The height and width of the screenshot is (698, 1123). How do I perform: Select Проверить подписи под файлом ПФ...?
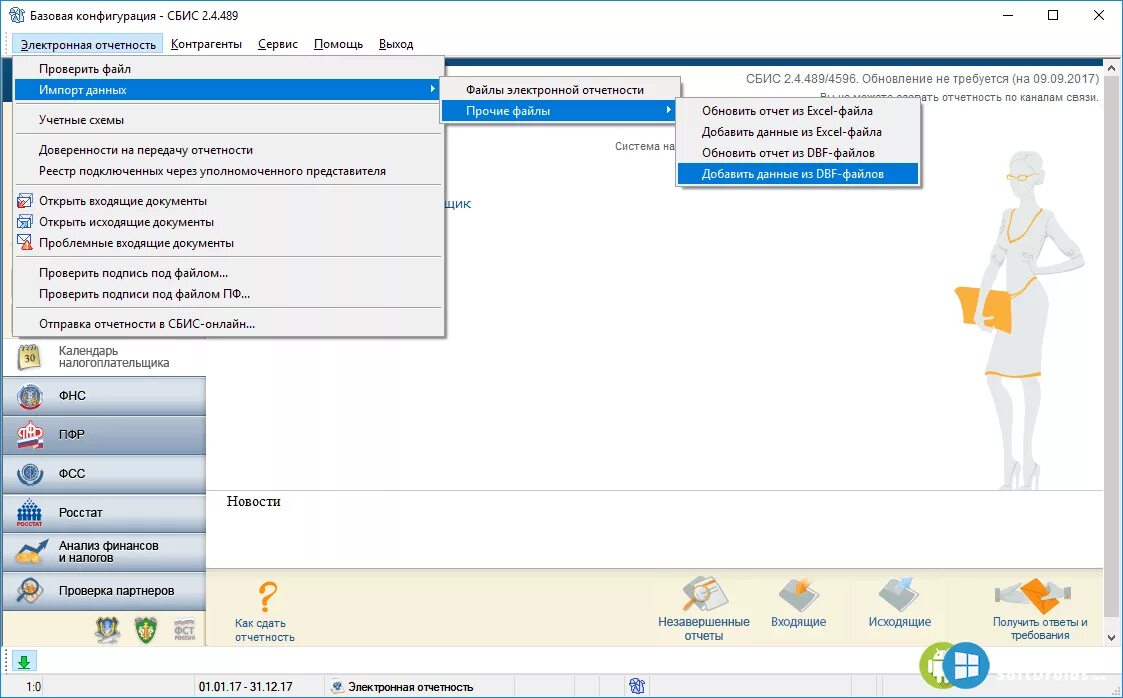228,294
